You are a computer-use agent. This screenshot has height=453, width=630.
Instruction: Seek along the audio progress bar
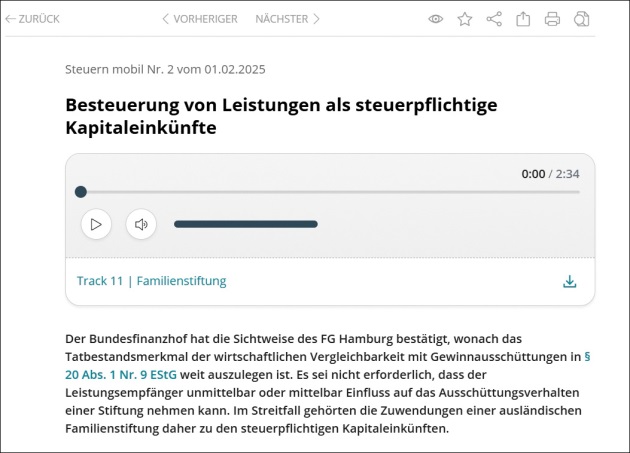point(330,192)
